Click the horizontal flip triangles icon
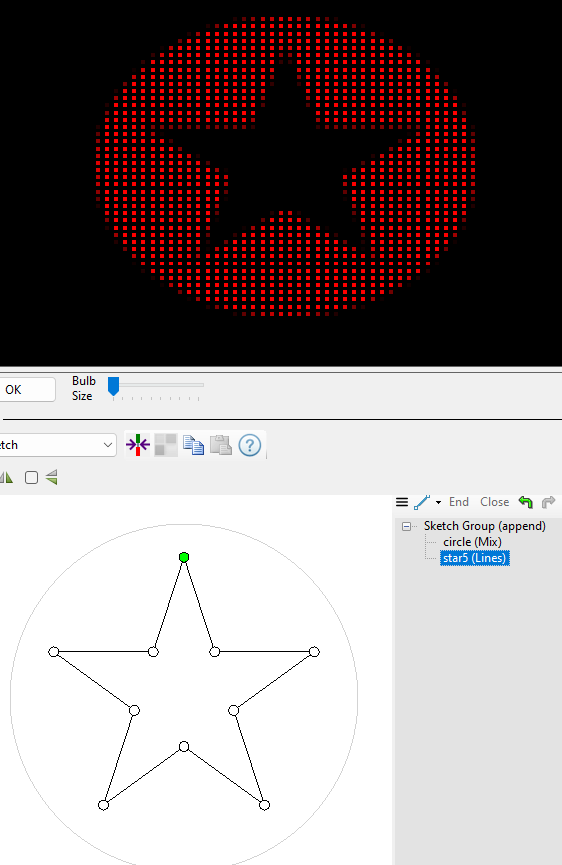562x865 pixels. click(7, 477)
